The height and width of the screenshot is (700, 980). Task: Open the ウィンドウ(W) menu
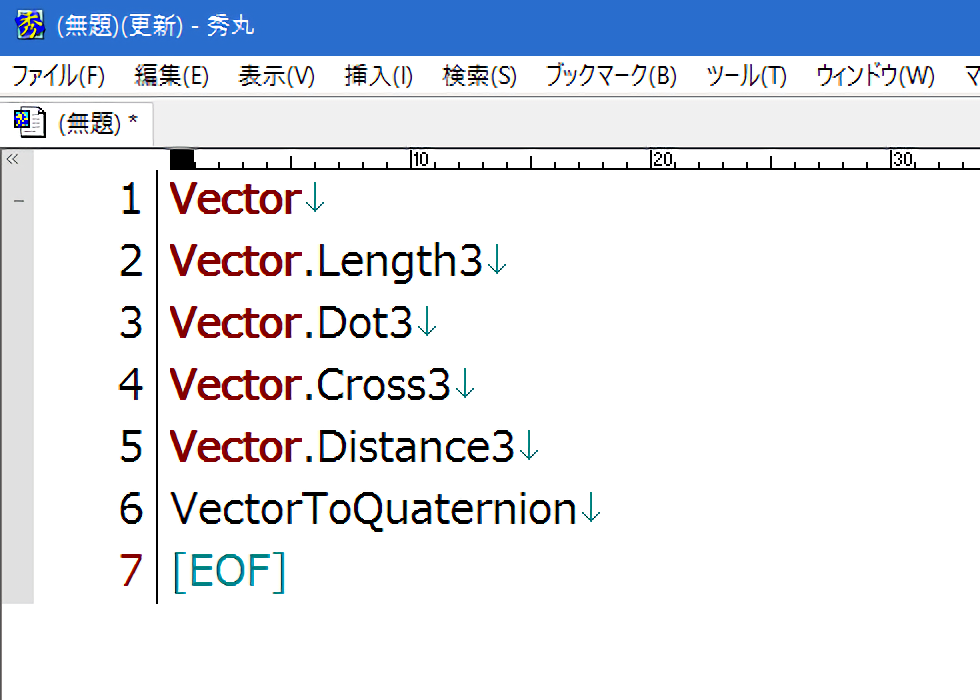pyautogui.click(x=874, y=76)
